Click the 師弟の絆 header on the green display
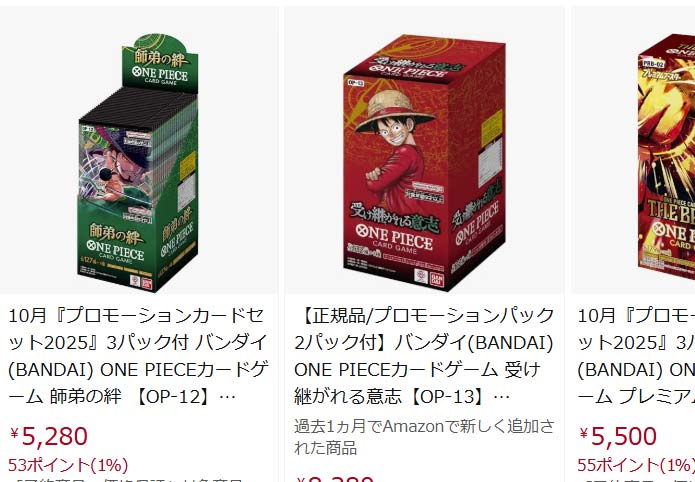Screen dimensions: 695x482 point(160,59)
